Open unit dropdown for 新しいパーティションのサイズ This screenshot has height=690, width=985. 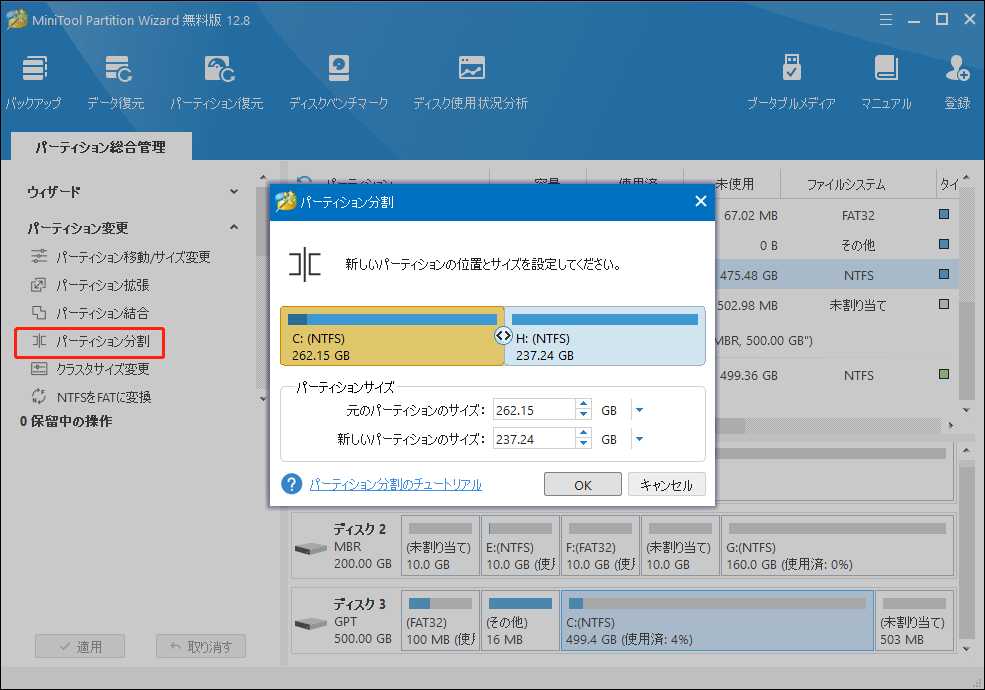(x=639, y=439)
